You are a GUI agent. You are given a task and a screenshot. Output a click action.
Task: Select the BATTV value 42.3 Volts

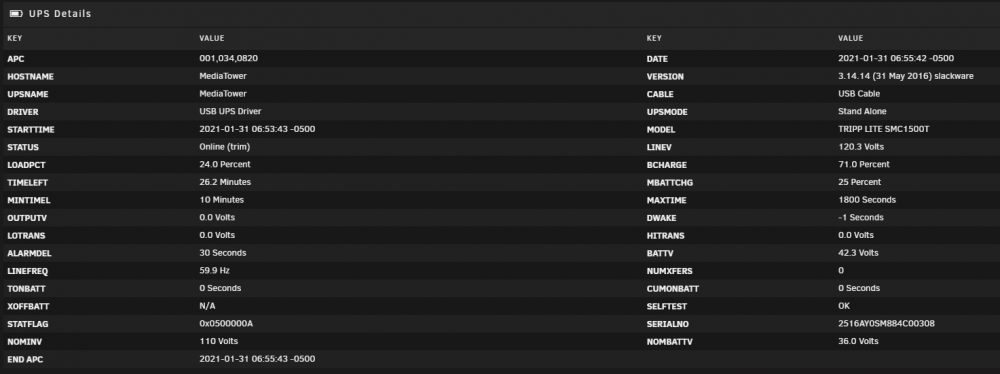pos(858,253)
